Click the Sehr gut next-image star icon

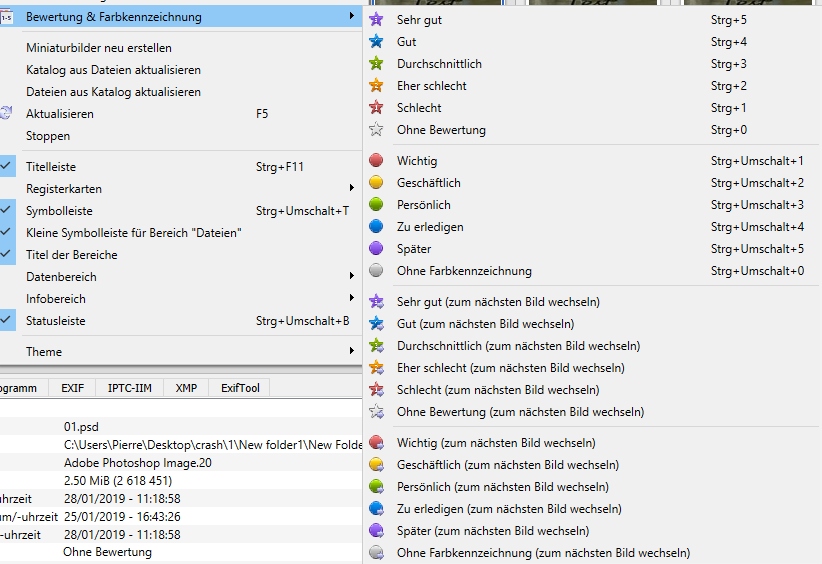tap(376, 302)
